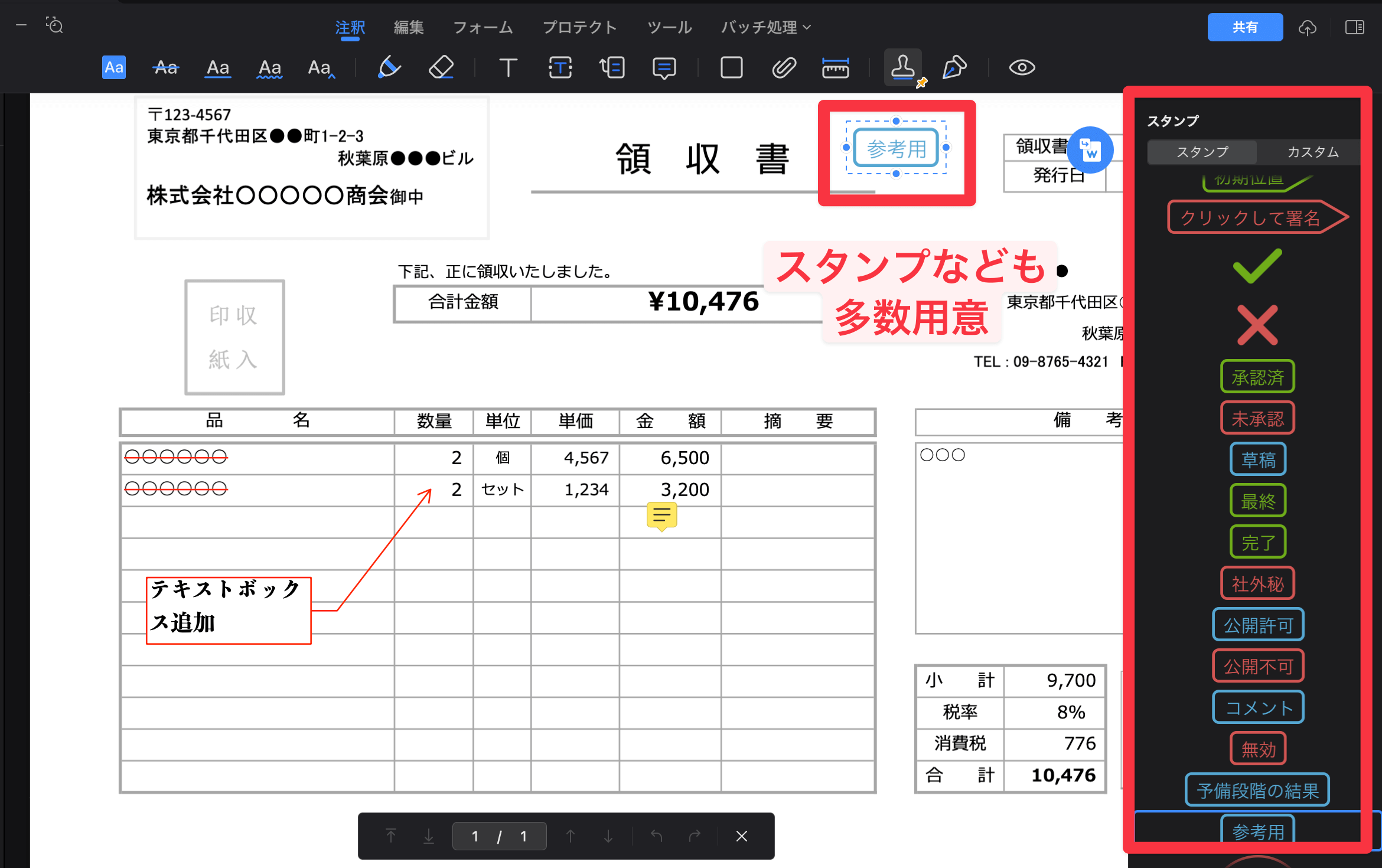Expand the バッチ処理 dropdown
This screenshot has width=1382, height=868.
click(766, 28)
